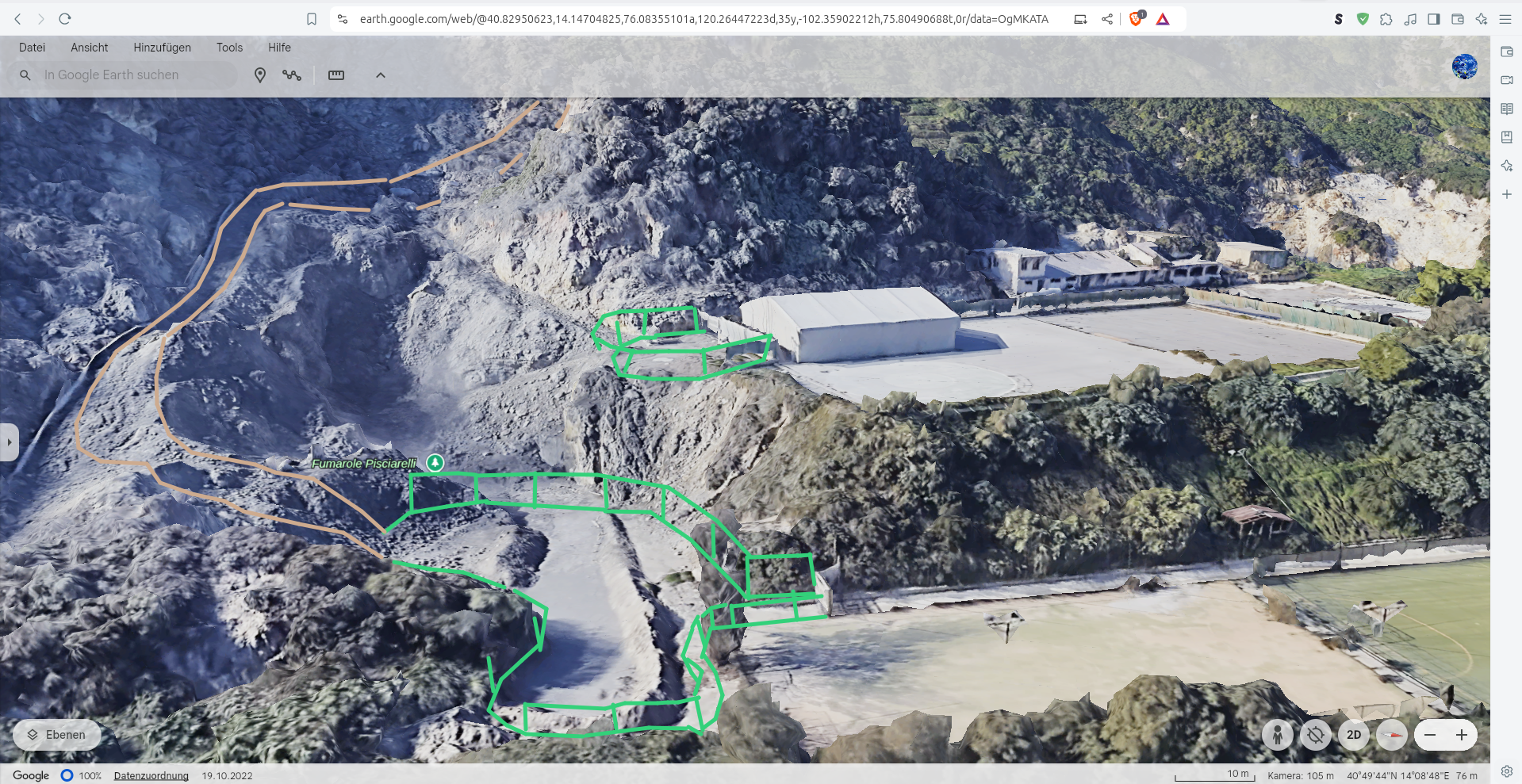
Task: Open the Ansicht menu
Action: pos(90,48)
